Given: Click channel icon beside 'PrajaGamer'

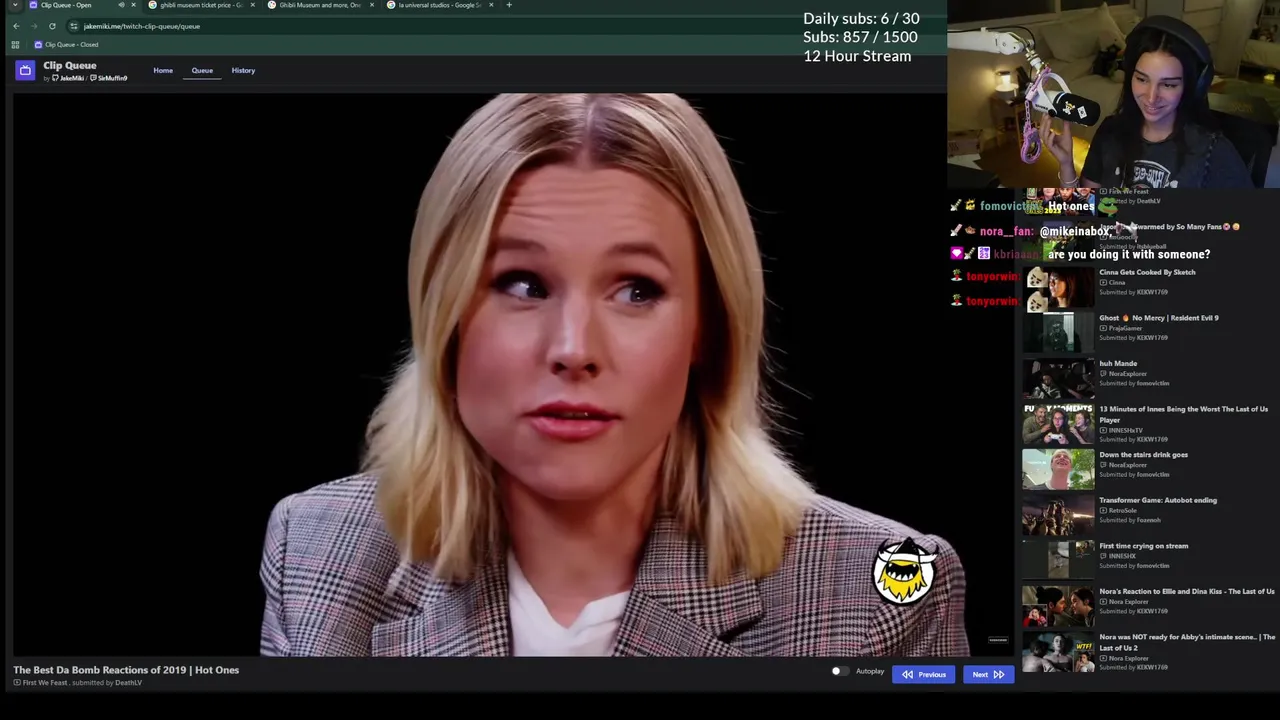Looking at the screenshot, I should 1103,328.
